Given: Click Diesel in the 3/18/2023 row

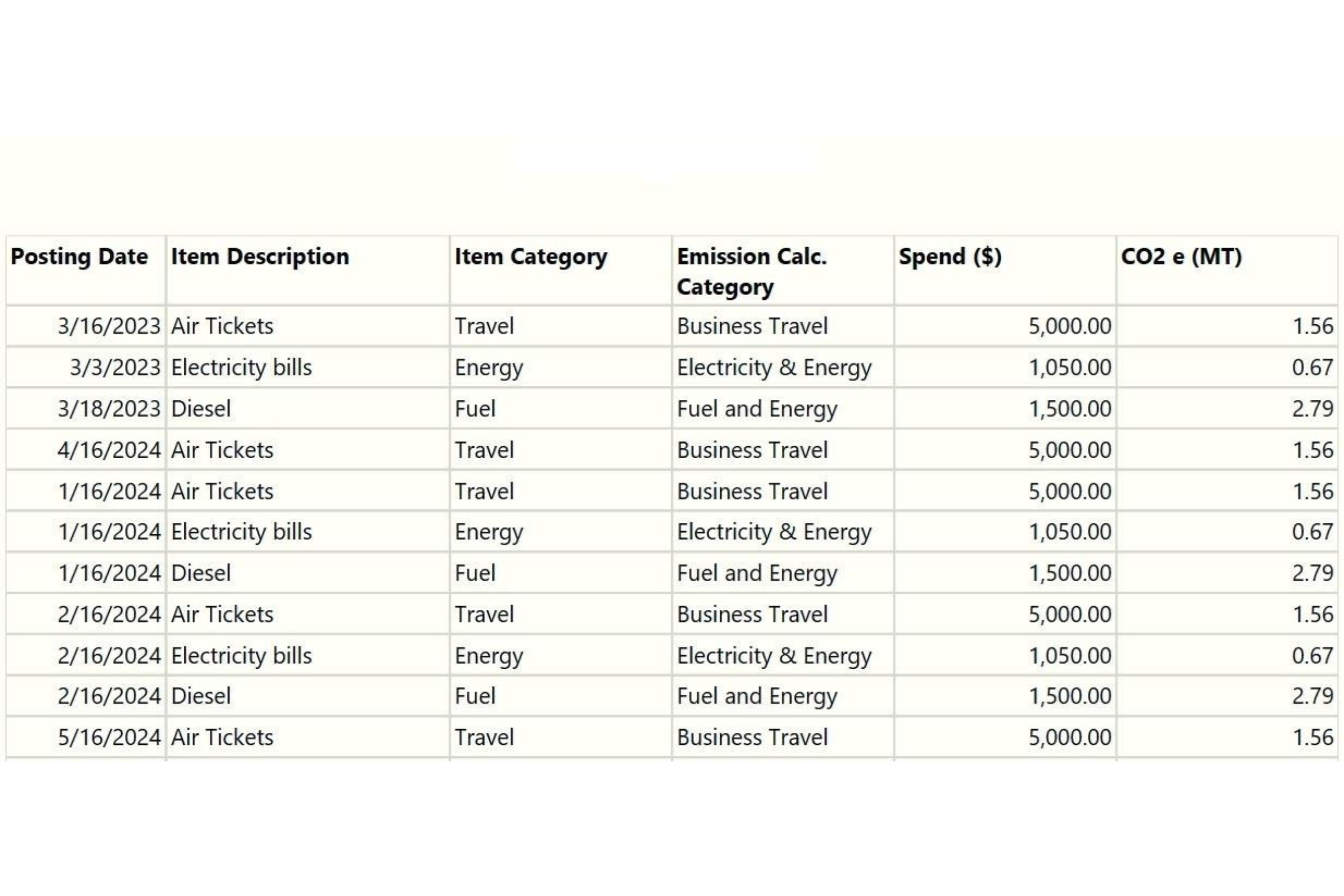Looking at the screenshot, I should pyautogui.click(x=201, y=409).
